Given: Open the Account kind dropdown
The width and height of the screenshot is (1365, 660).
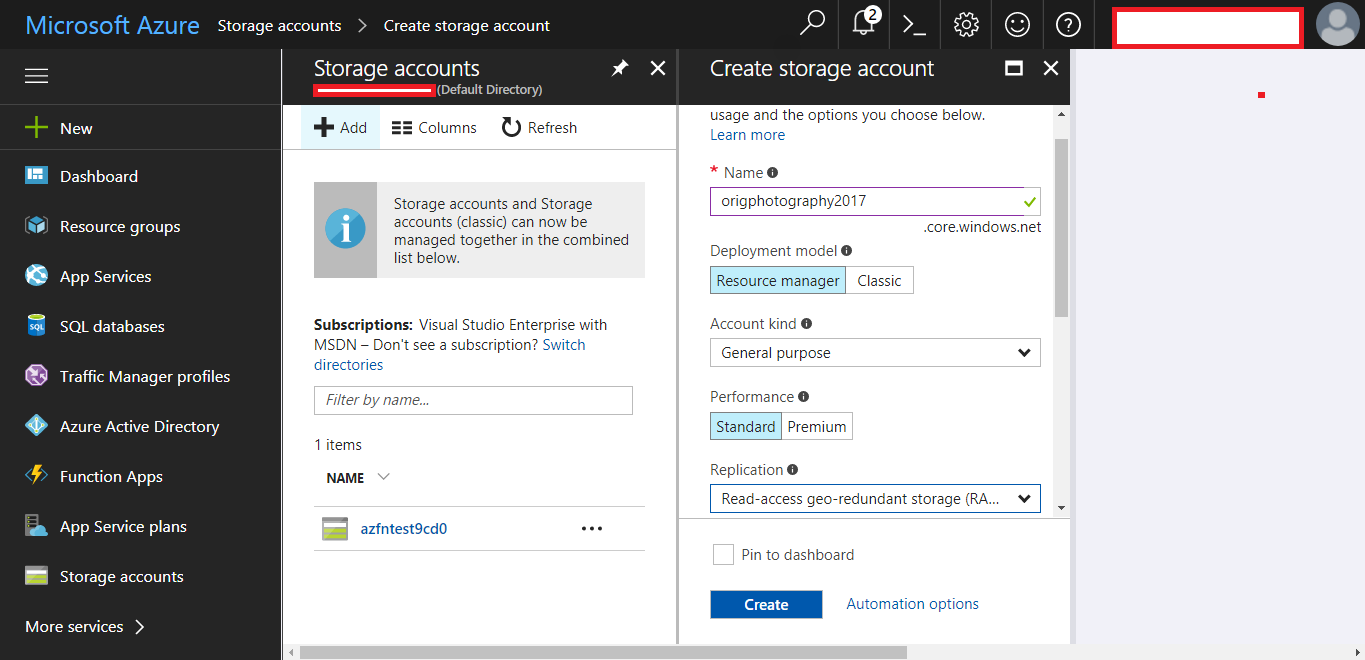Looking at the screenshot, I should pos(875,353).
